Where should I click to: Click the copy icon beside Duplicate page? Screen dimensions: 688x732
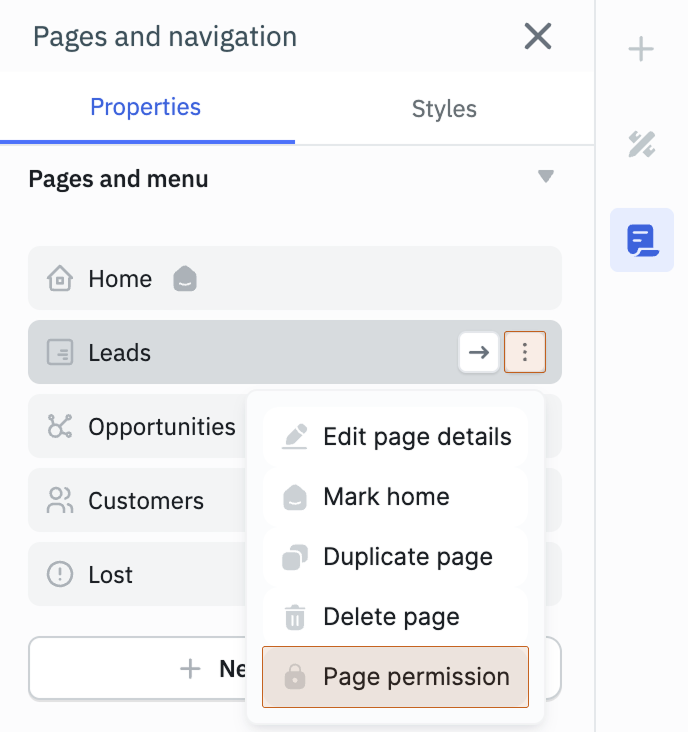point(295,557)
